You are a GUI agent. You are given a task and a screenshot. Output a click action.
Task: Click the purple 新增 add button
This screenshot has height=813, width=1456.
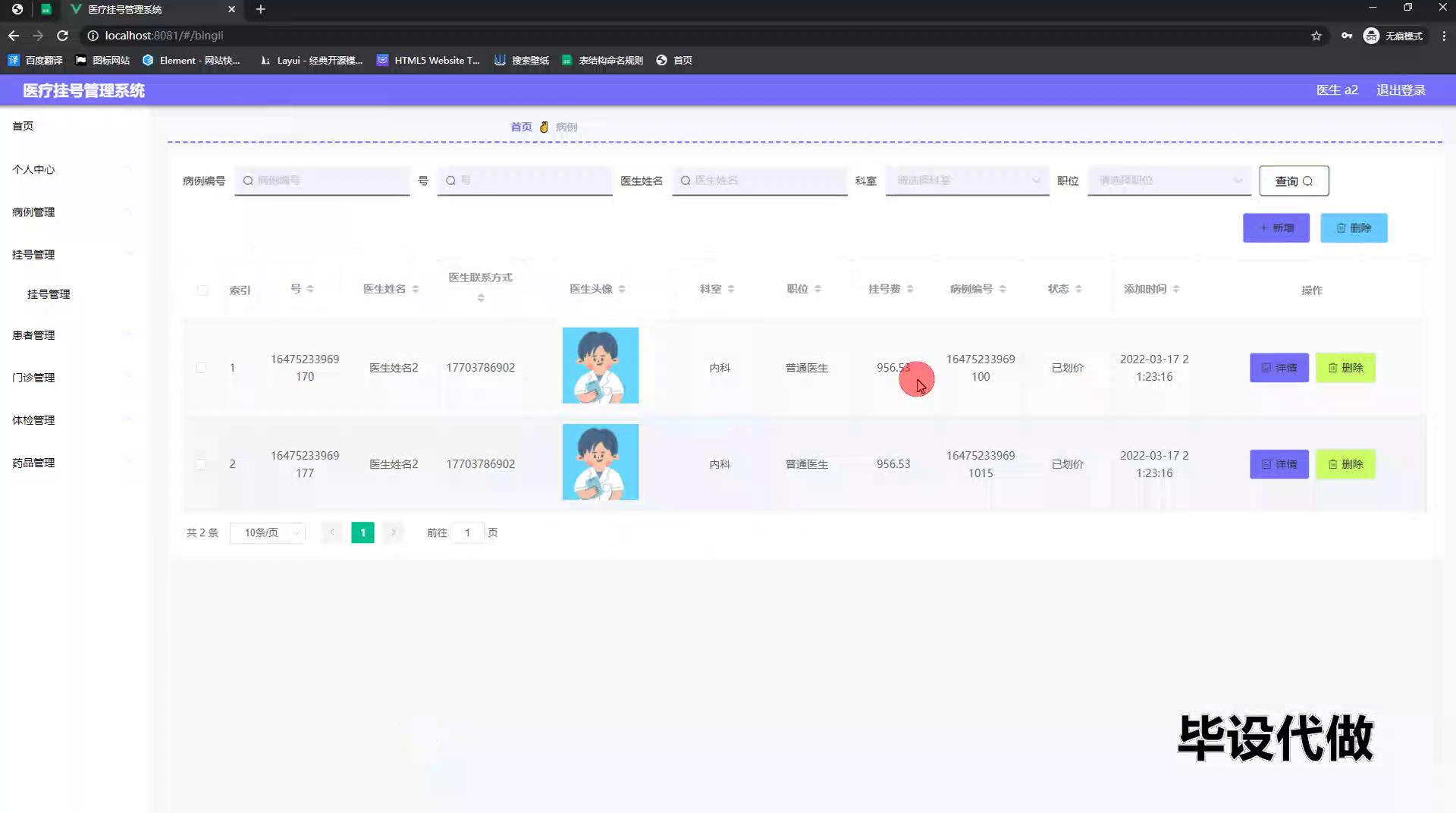tap(1276, 228)
